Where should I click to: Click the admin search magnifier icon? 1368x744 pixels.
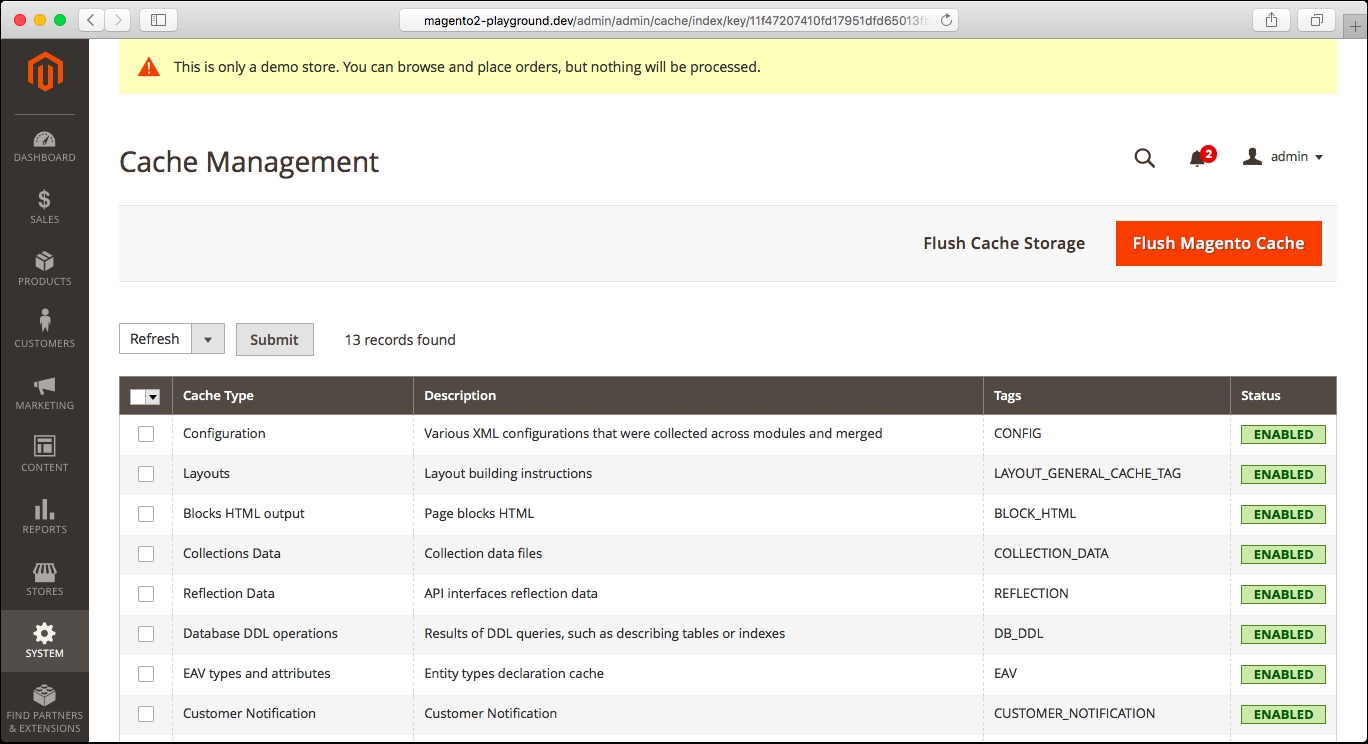[x=1145, y=158]
